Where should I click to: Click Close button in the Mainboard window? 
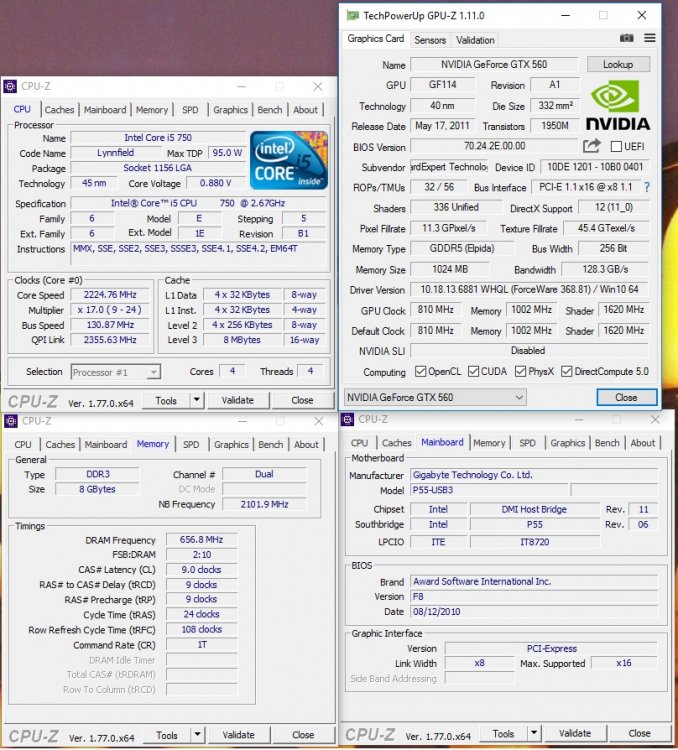pos(639,733)
